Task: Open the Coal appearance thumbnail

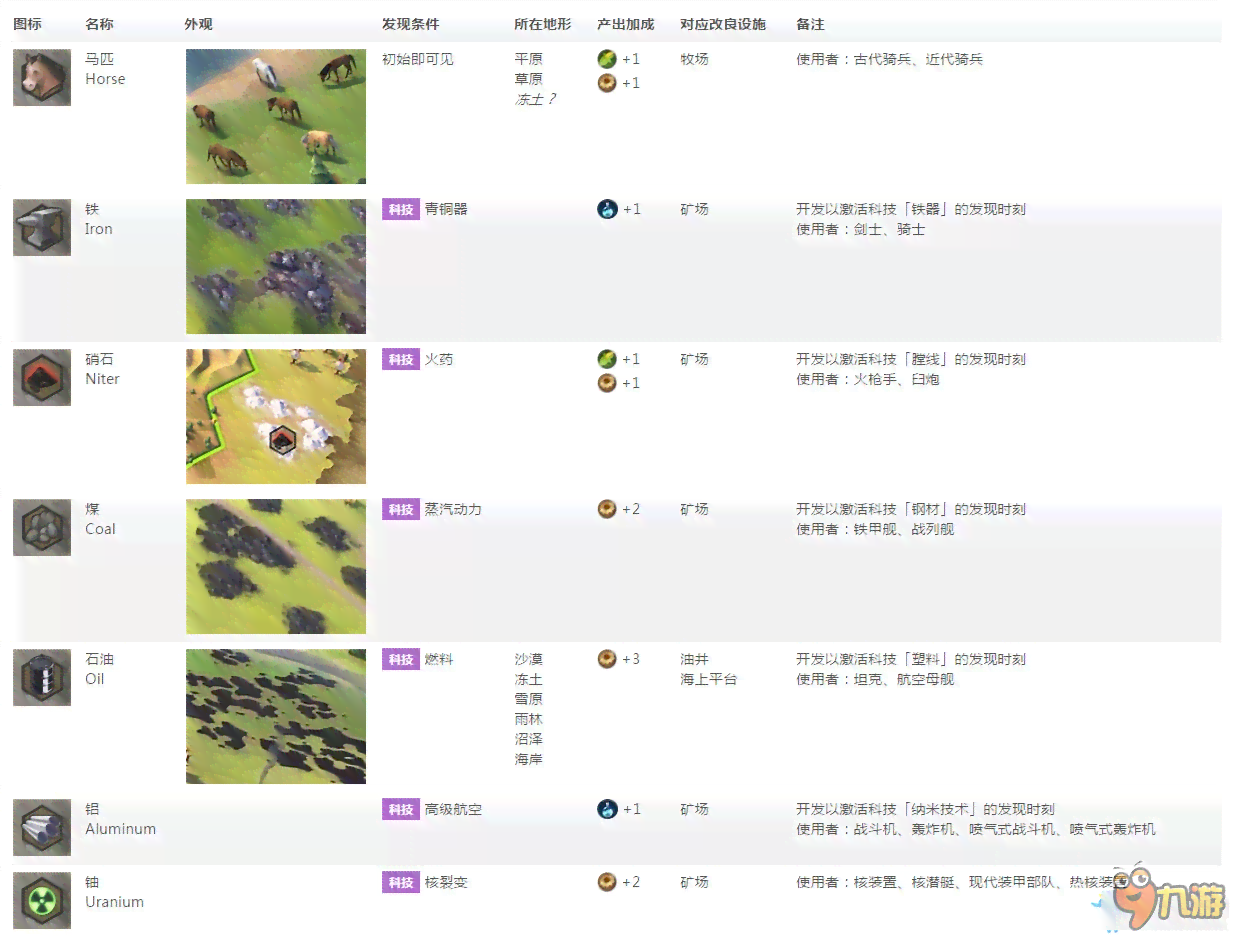Action: [276, 567]
